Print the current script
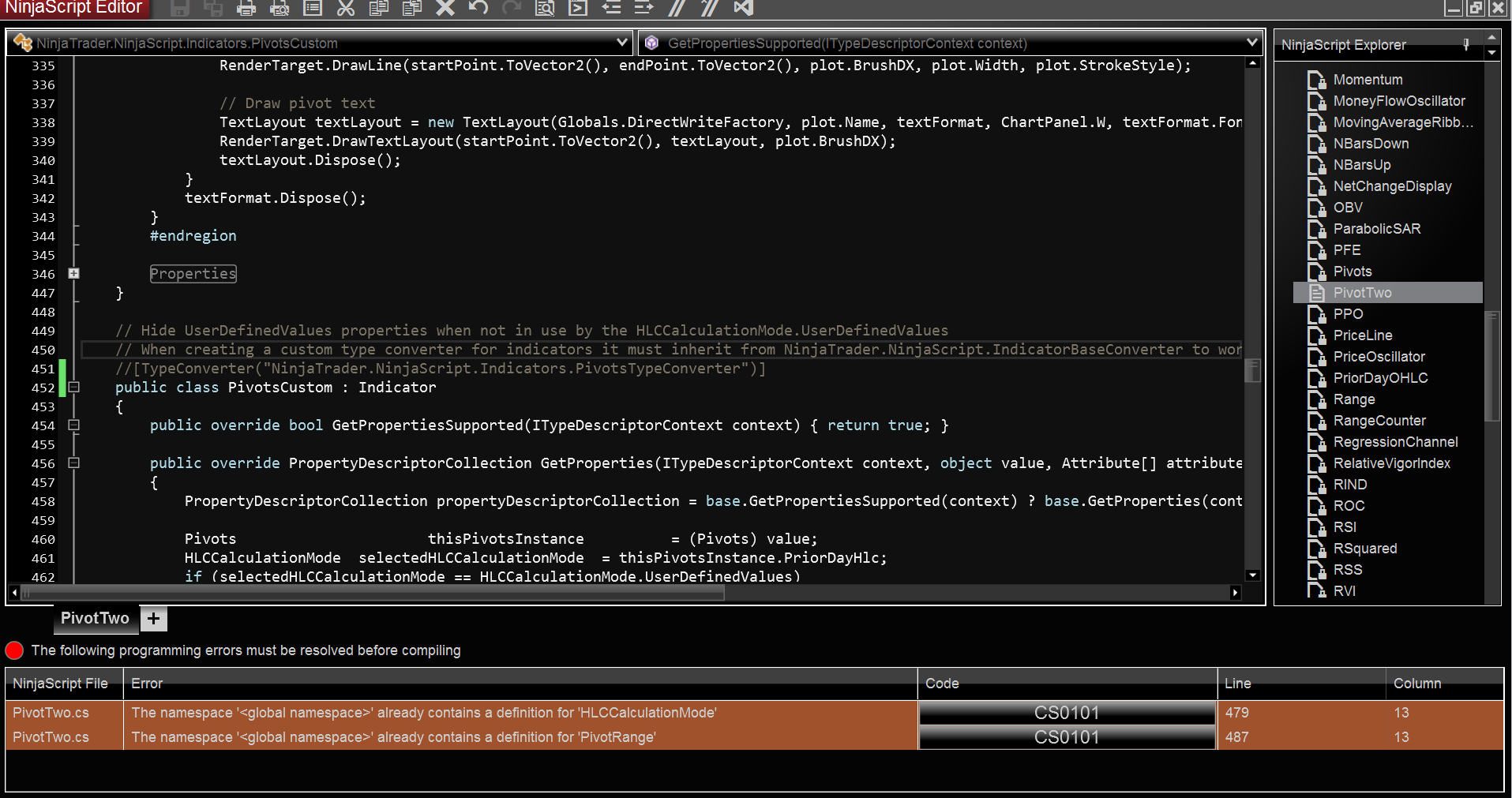Screen dimensions: 1512x798 point(246,9)
